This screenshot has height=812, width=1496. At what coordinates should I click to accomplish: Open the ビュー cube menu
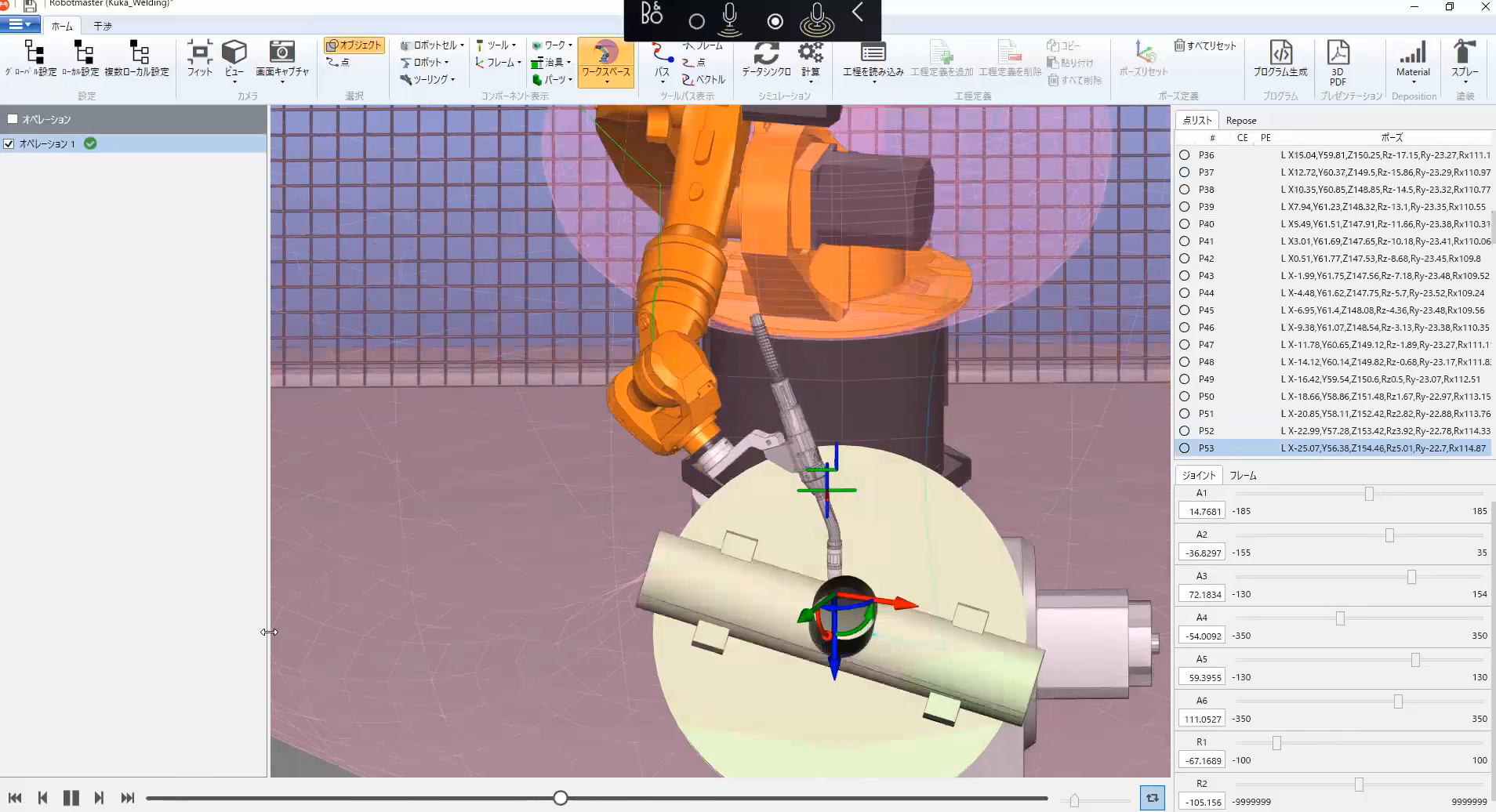234,61
